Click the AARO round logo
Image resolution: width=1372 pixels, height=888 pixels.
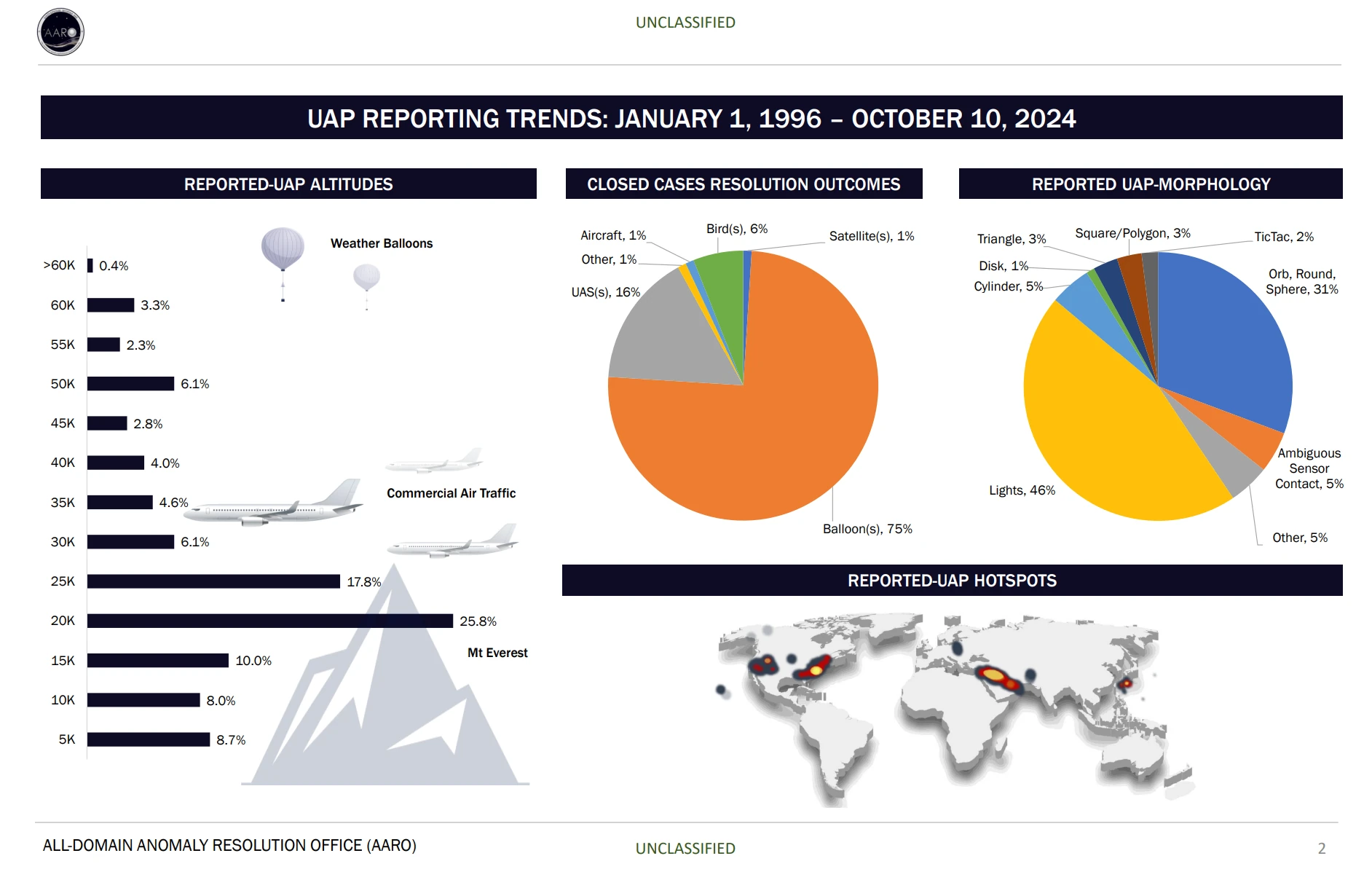click(60, 32)
